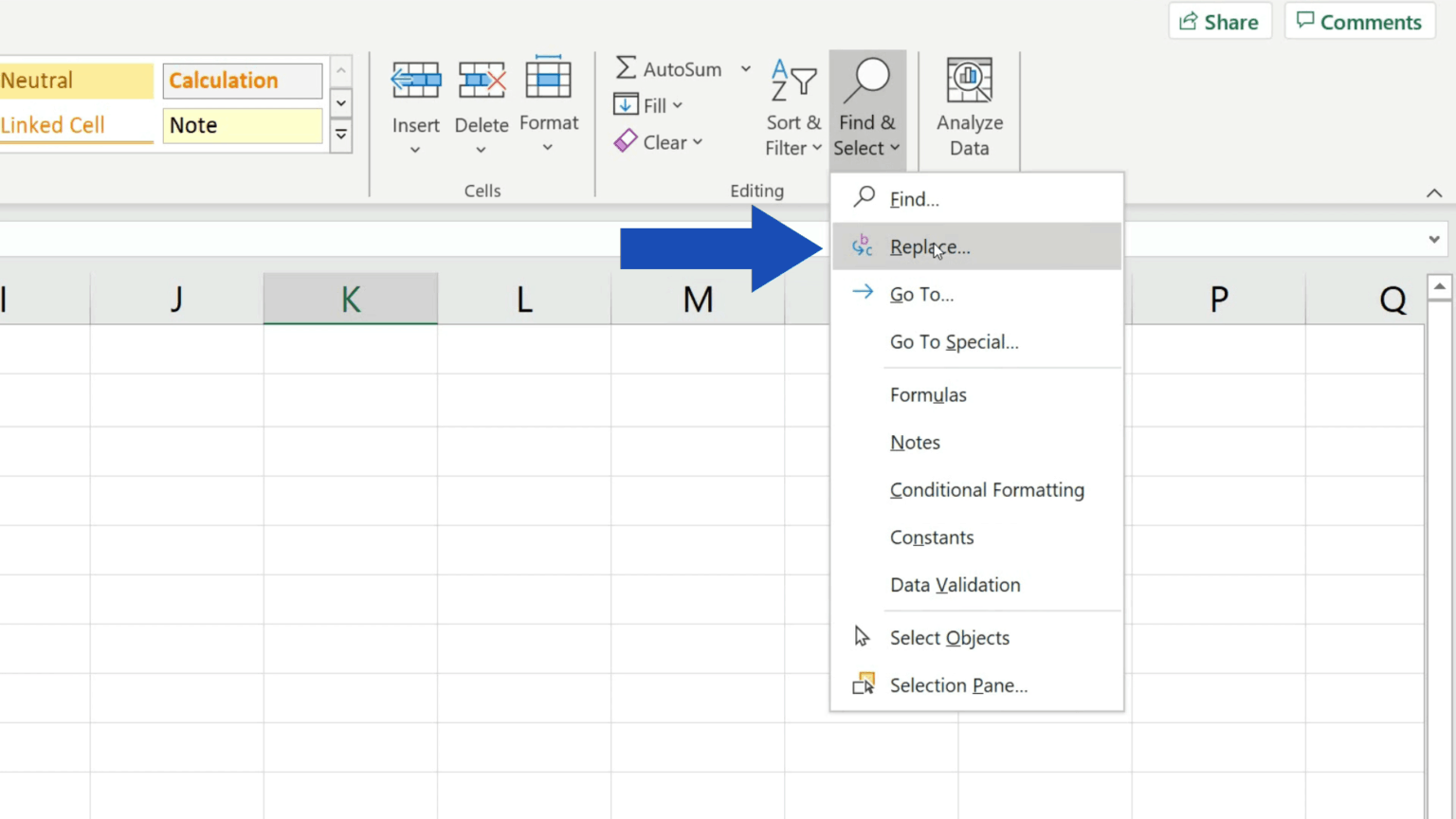Screen dimensions: 1456x819
Task: Choose Select Objects from the menu
Action: [948, 637]
